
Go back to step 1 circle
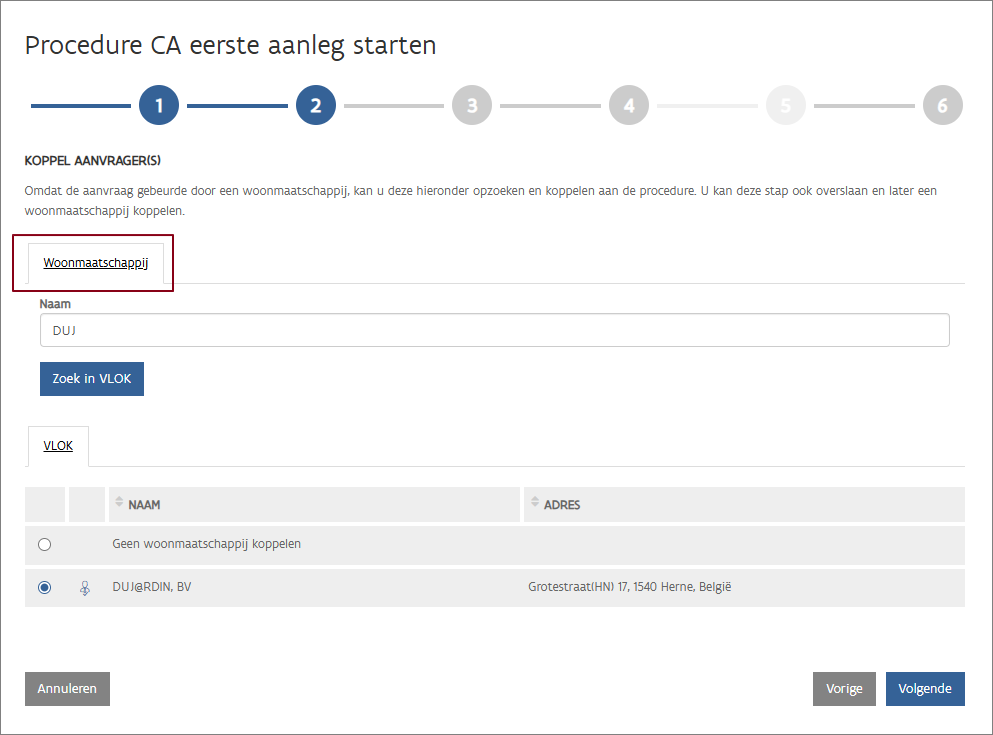click(159, 105)
